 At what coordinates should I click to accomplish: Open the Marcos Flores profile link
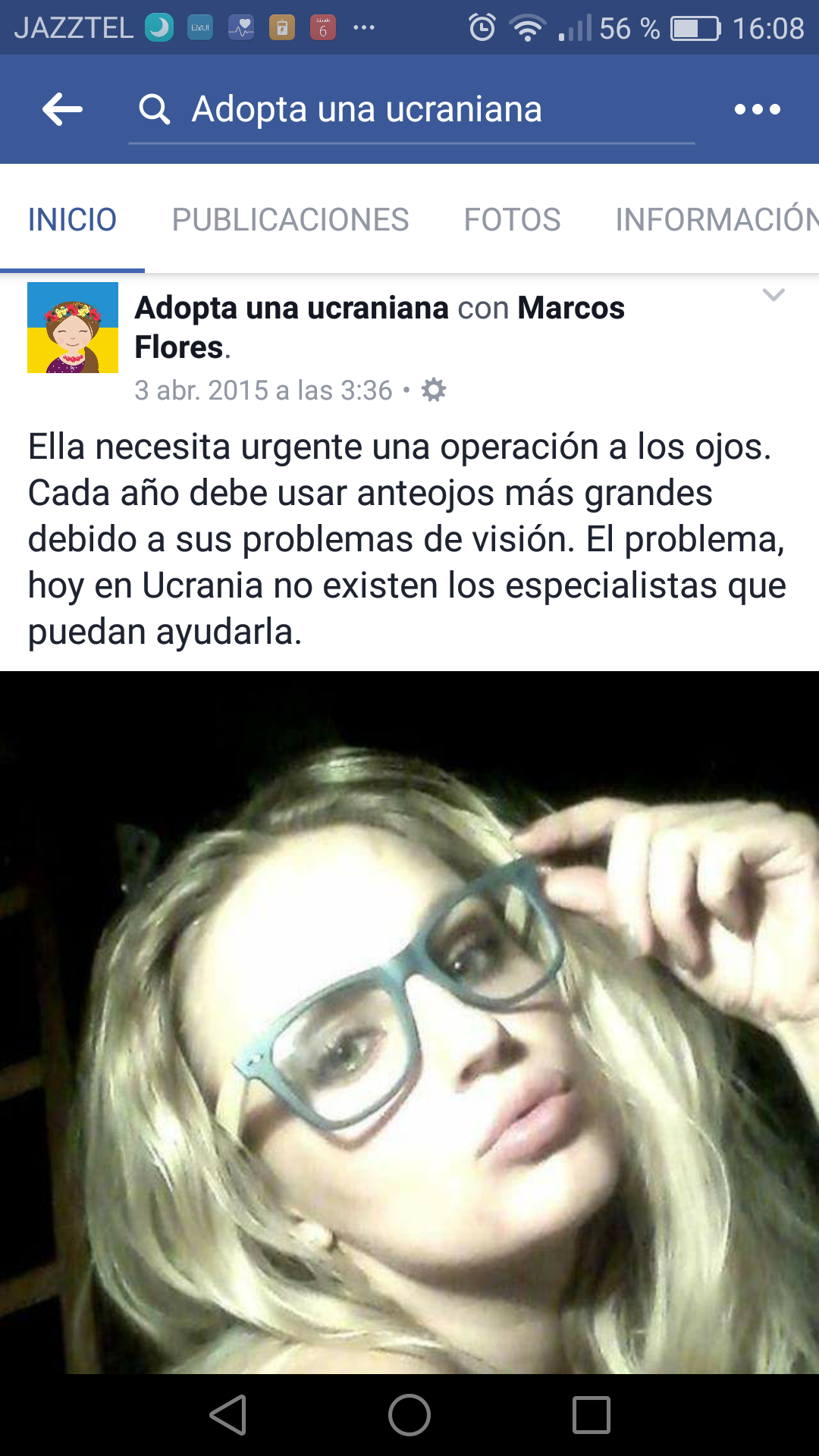(379, 328)
